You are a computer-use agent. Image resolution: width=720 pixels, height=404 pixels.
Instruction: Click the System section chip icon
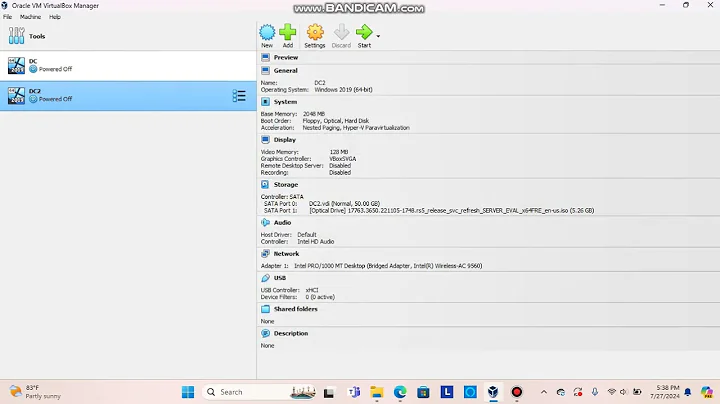click(x=265, y=102)
